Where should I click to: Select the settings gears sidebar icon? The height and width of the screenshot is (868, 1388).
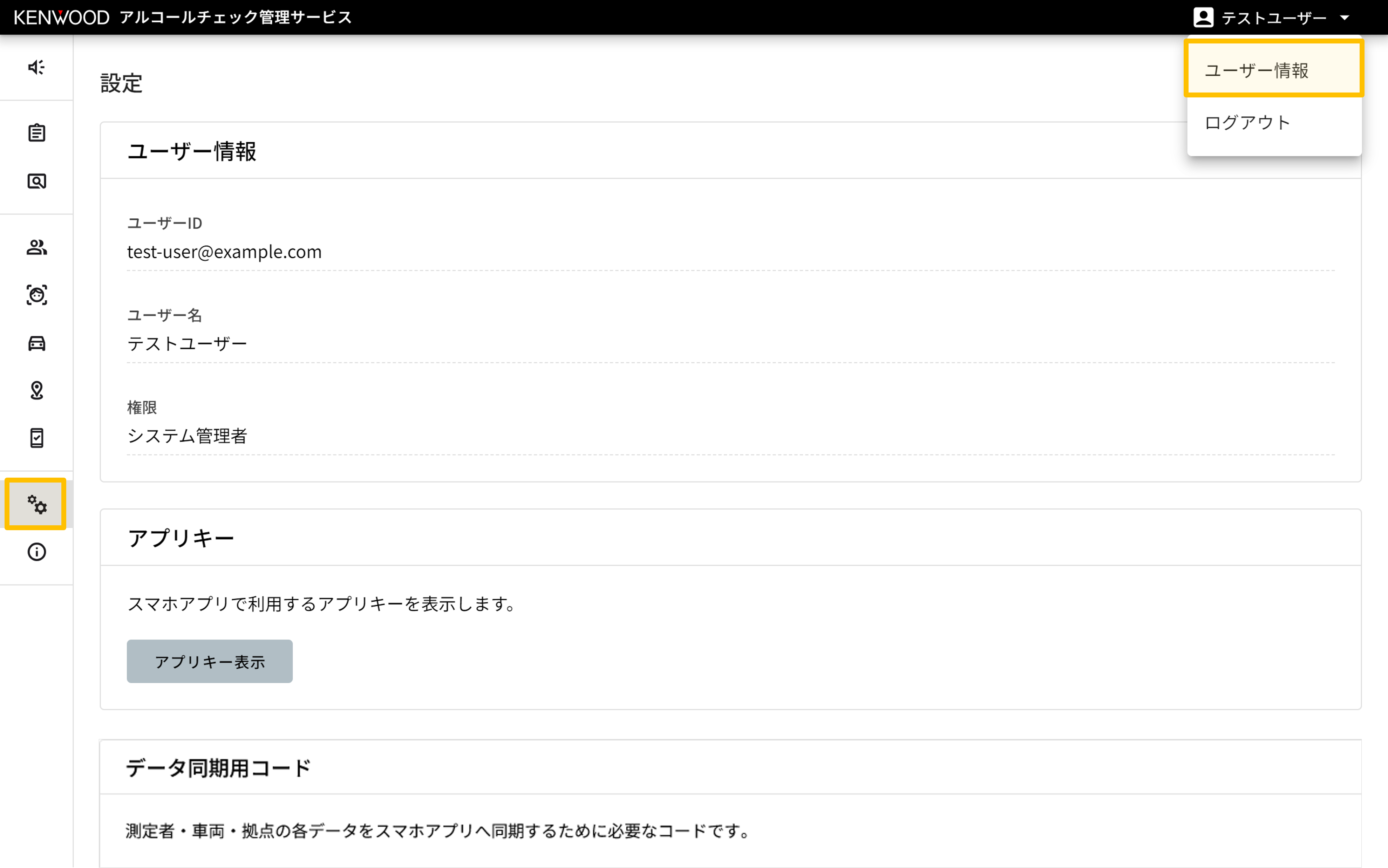pyautogui.click(x=36, y=505)
